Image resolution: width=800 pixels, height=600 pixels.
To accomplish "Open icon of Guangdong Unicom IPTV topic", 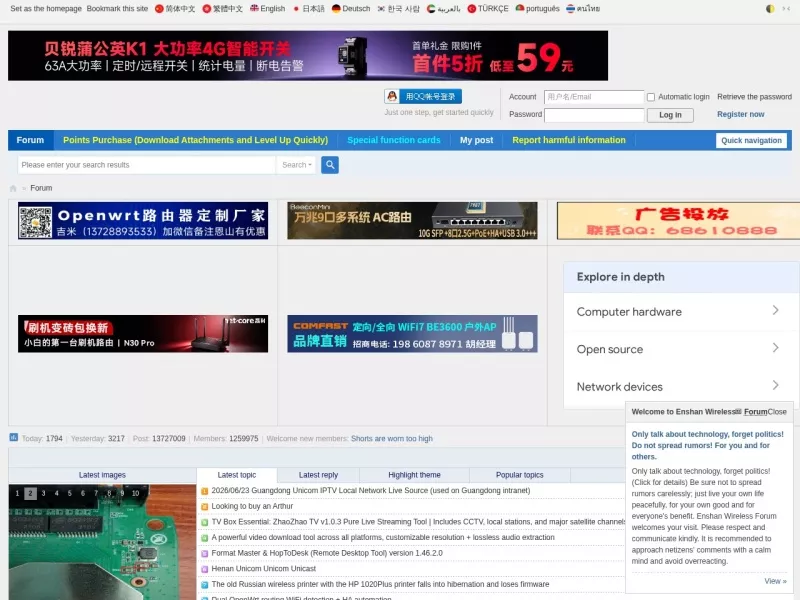I will (x=205, y=491).
